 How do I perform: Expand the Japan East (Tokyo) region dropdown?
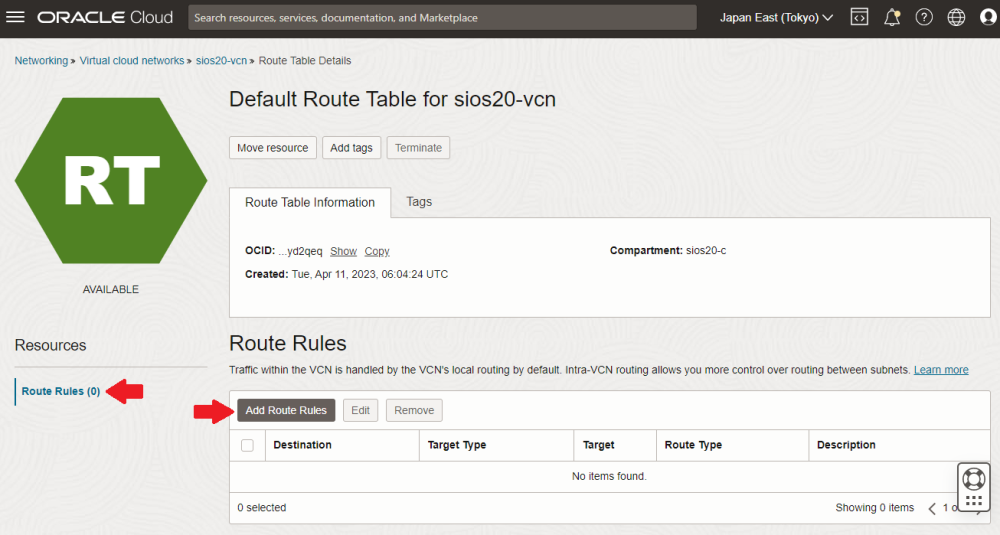pos(776,17)
